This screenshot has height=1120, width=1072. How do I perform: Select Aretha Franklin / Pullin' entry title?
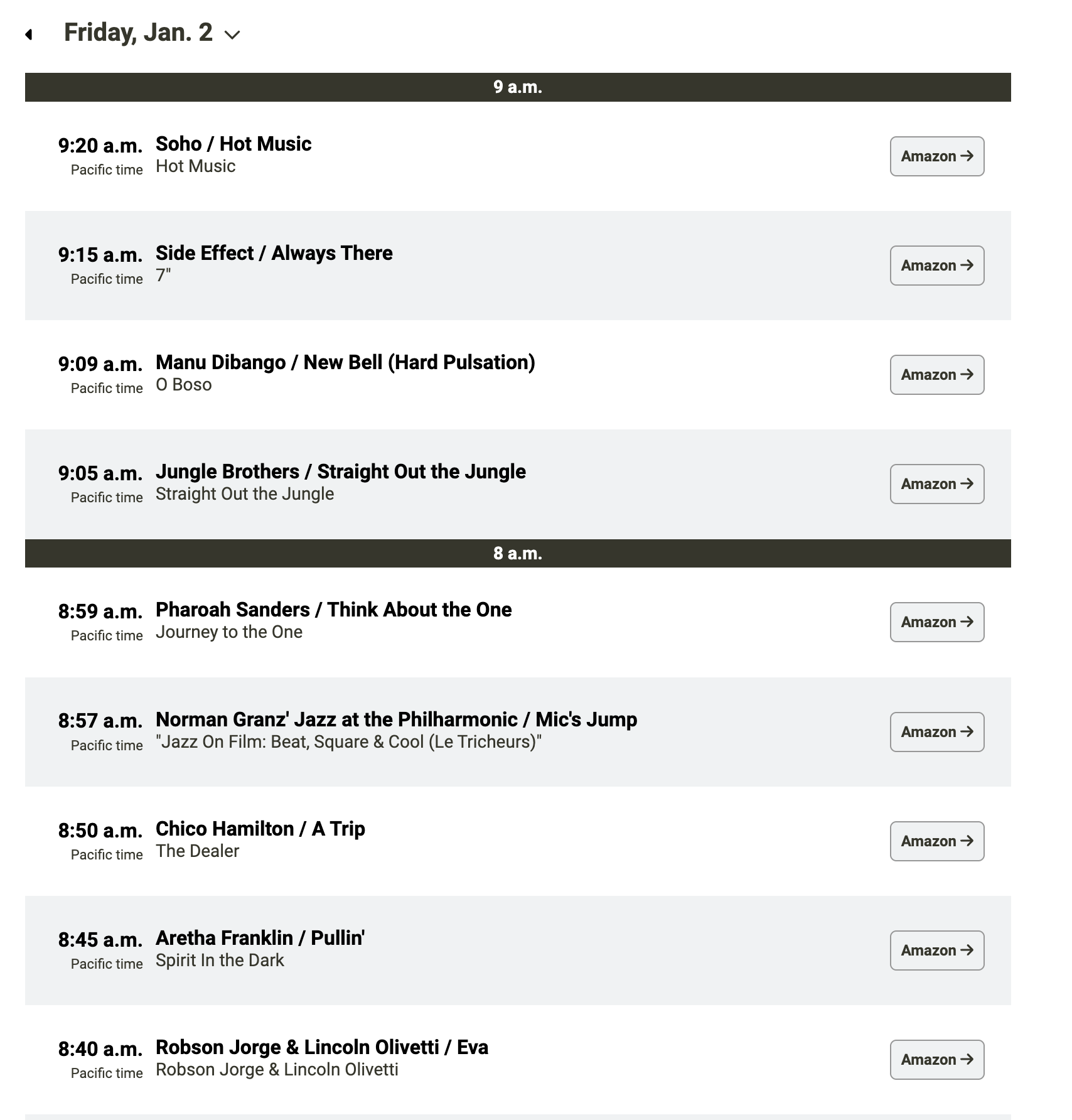tap(260, 938)
